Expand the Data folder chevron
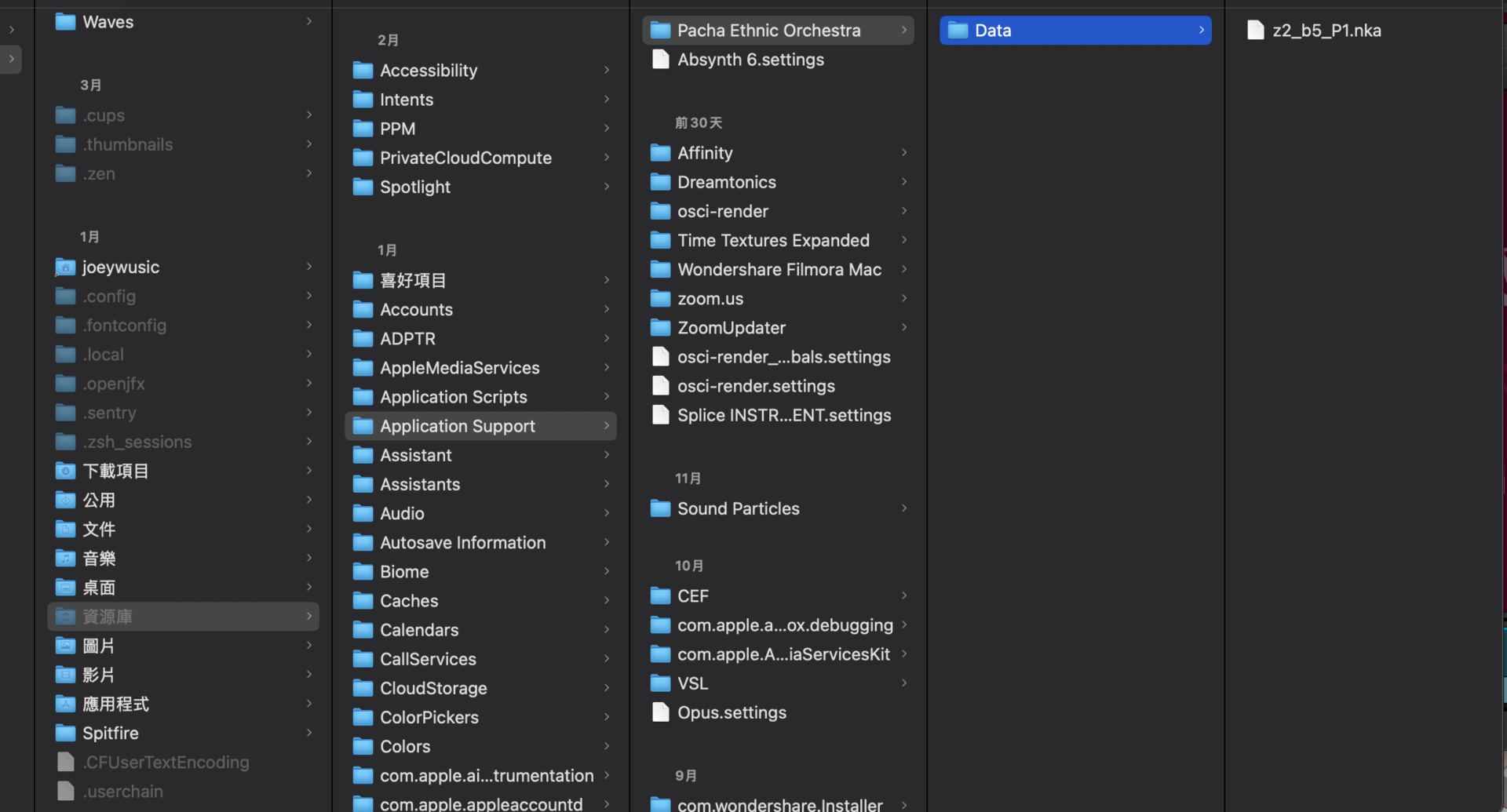1507x812 pixels. pos(1201,31)
